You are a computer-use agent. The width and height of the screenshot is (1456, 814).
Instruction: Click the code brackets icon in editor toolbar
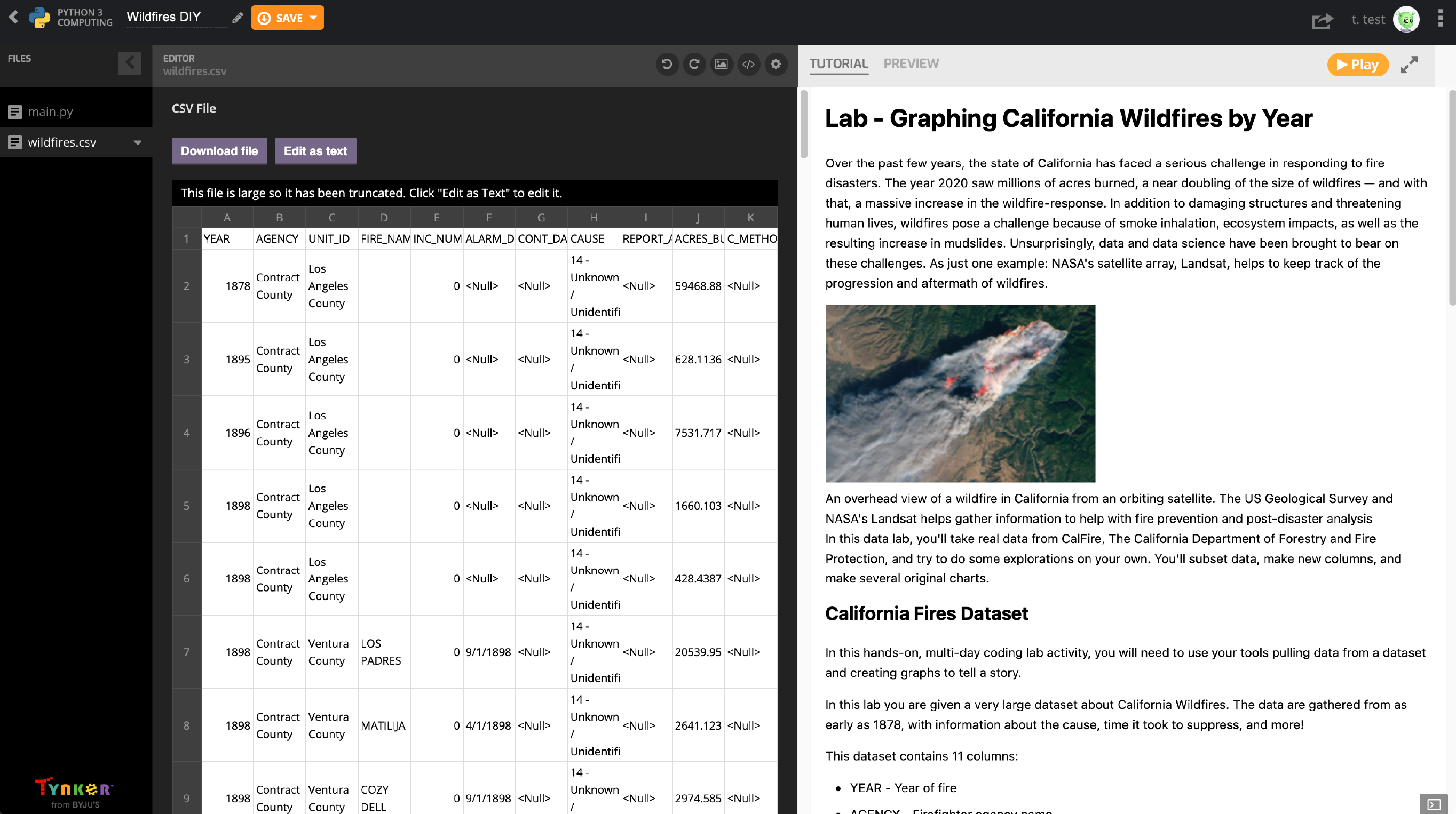pos(748,64)
